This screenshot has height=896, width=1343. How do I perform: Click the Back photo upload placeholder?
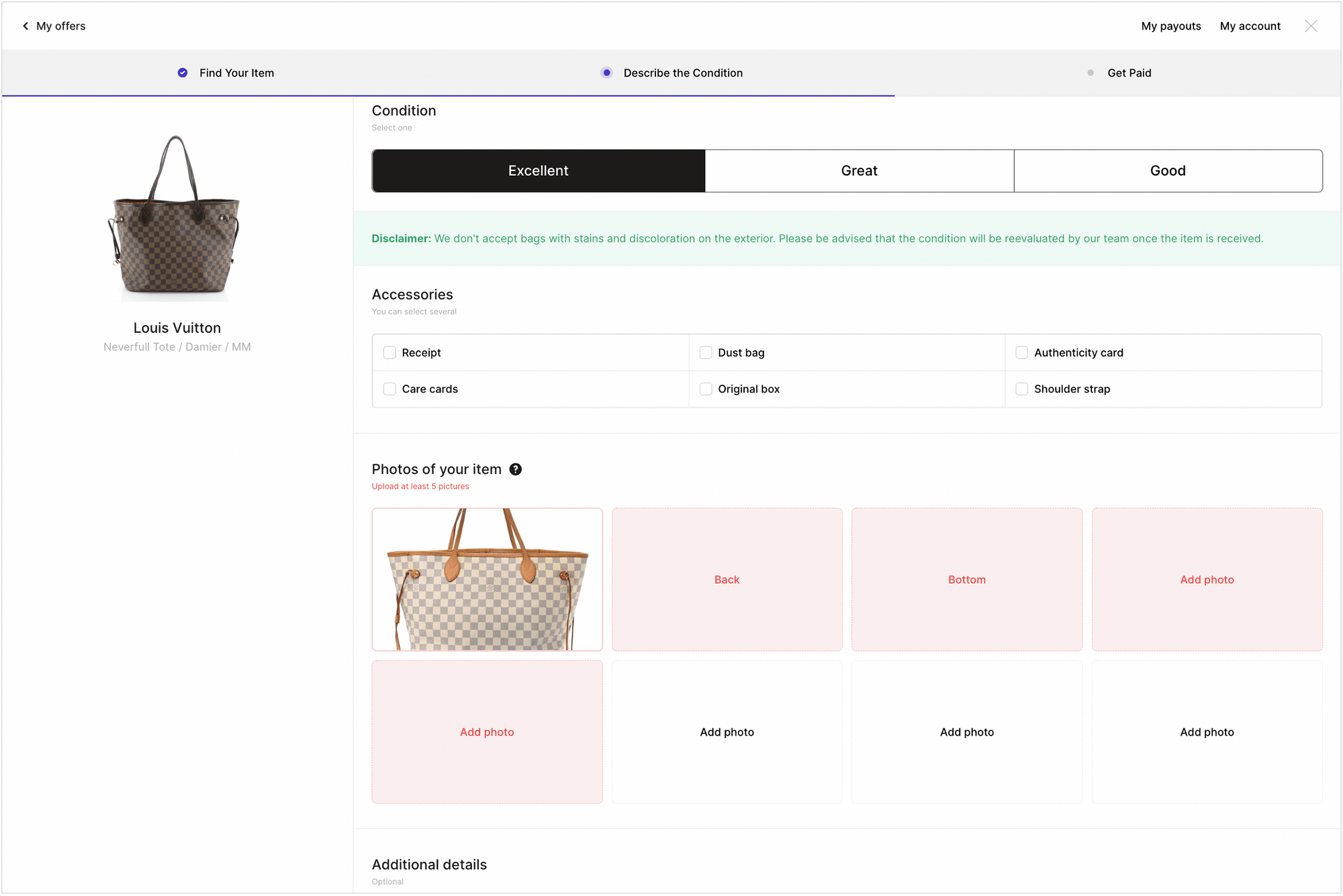727,579
